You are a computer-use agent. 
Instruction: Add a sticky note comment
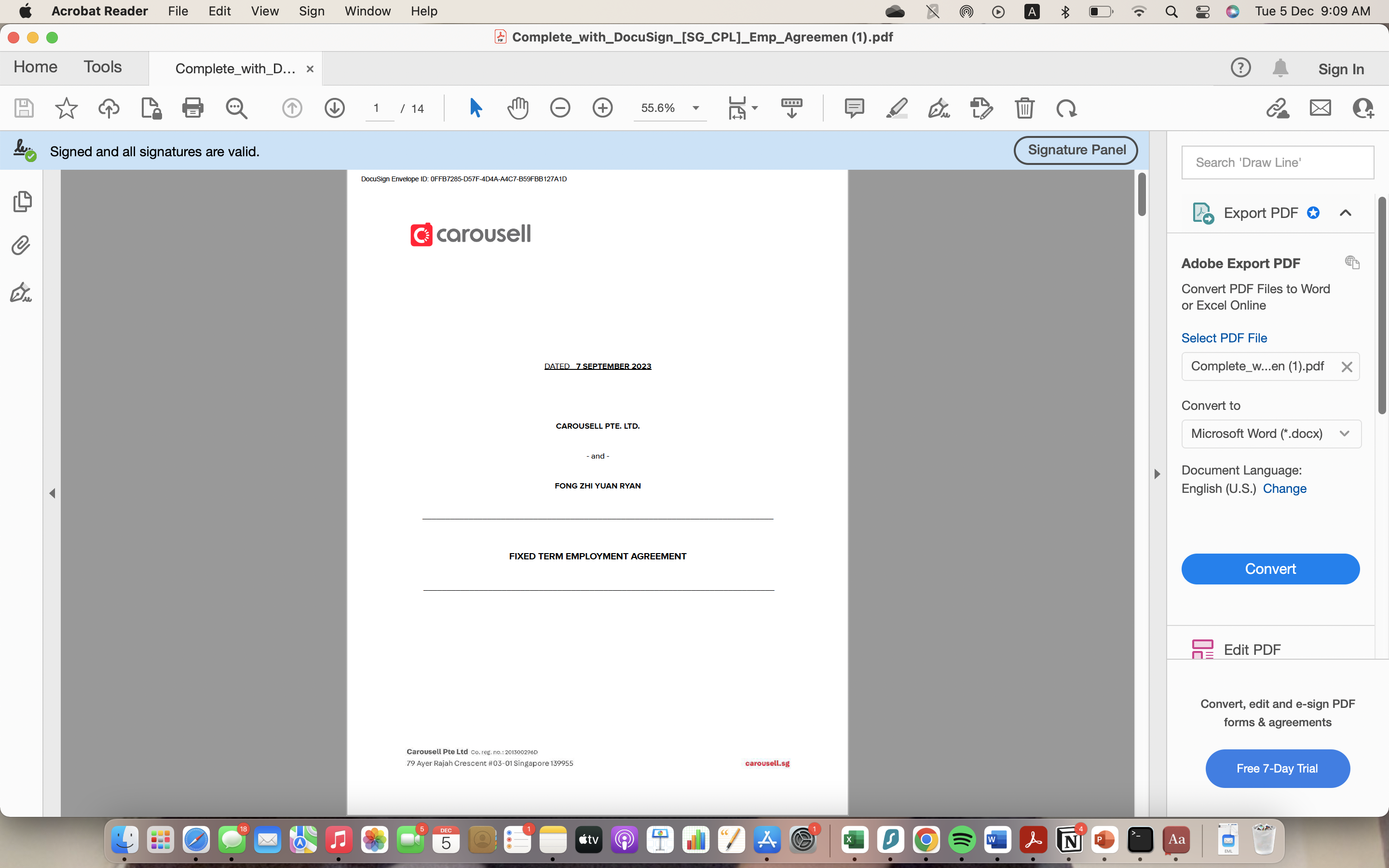coord(854,108)
